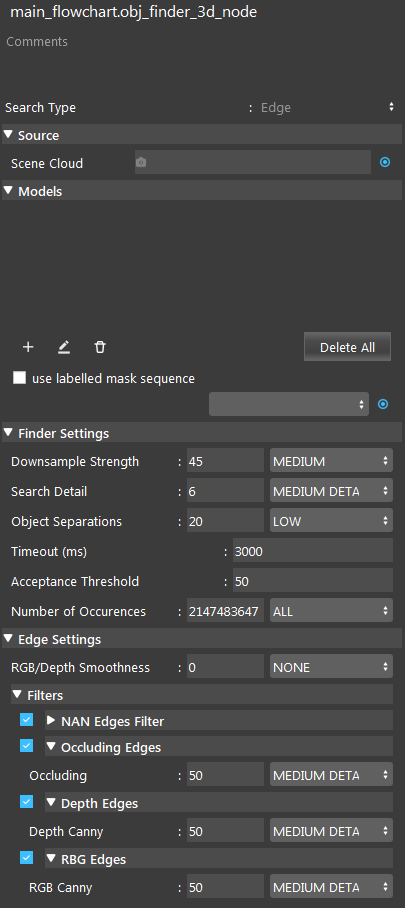This screenshot has height=908, width=405.
Task: Collapse the Occluding Edges group
Action: click(51, 747)
